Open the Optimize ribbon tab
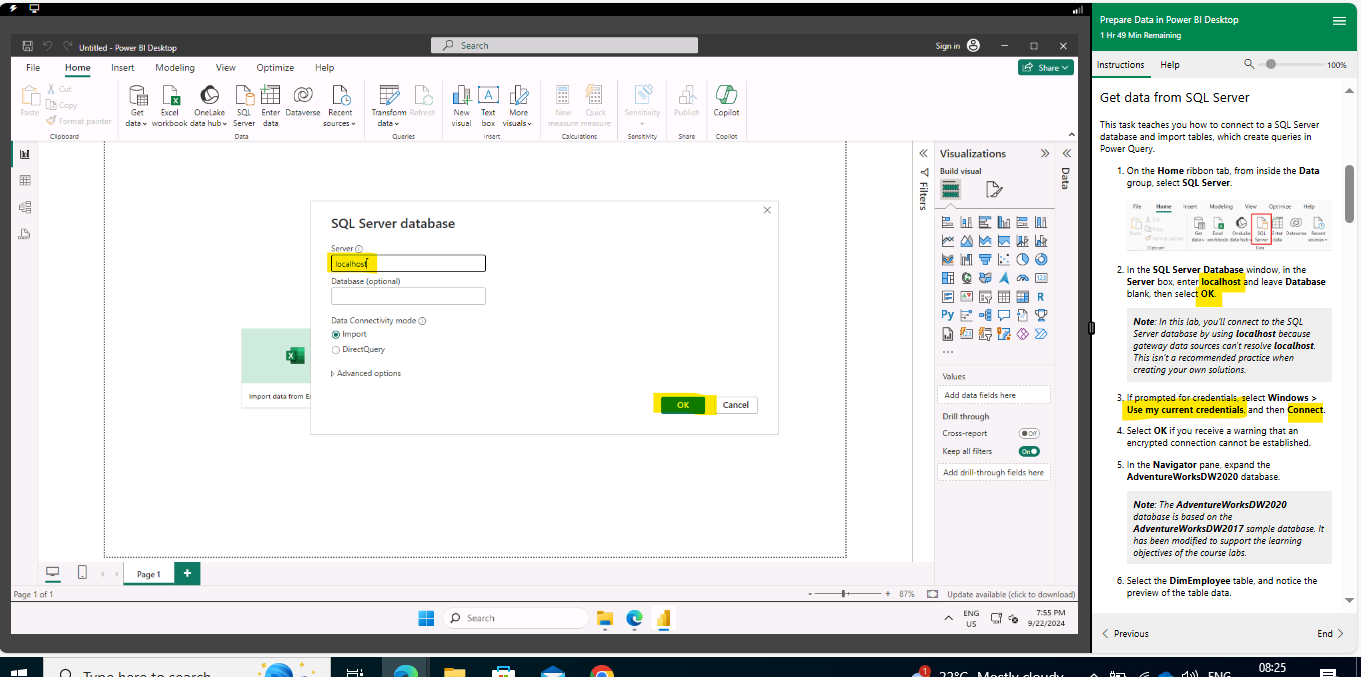Image resolution: width=1361 pixels, height=677 pixels. pos(275,68)
